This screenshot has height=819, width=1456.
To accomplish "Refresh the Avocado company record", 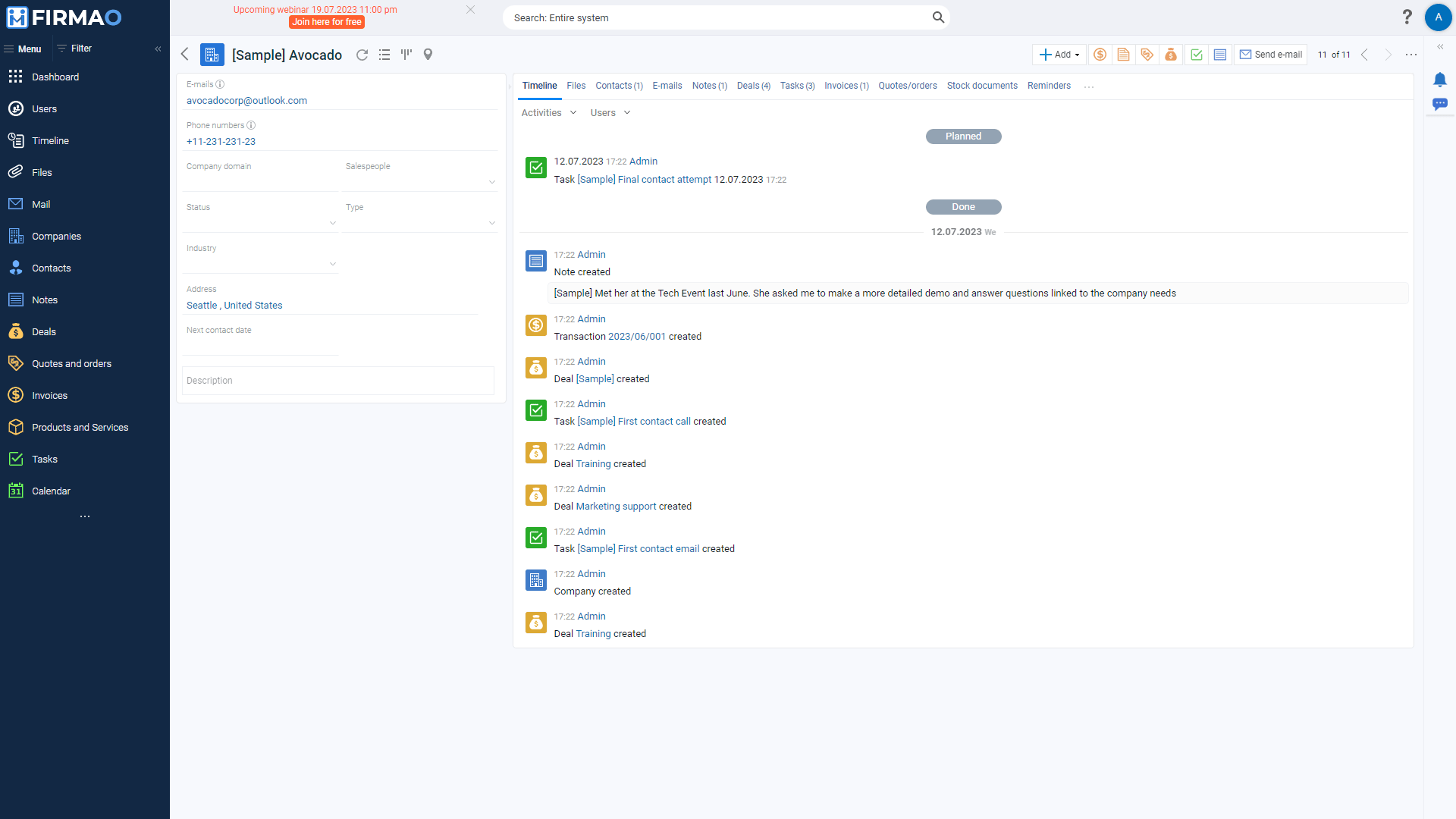I will click(362, 55).
